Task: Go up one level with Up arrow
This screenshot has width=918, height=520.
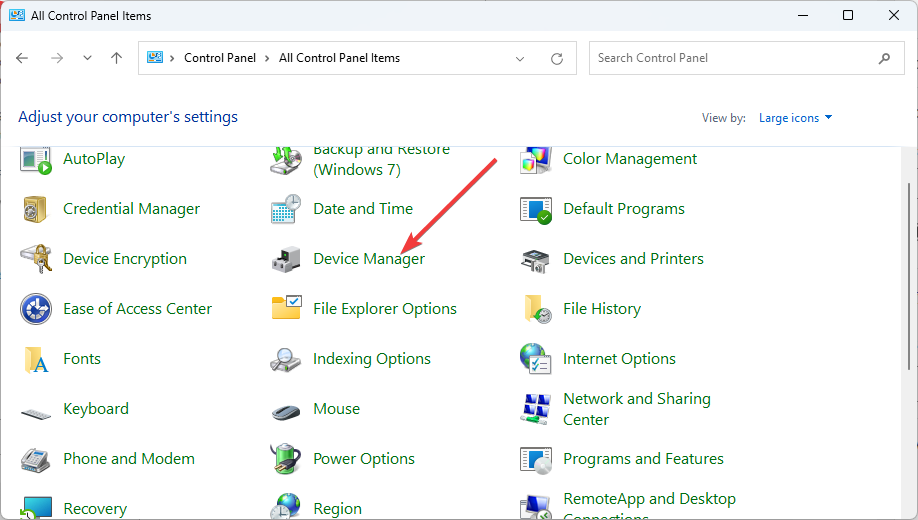Action: 117,58
